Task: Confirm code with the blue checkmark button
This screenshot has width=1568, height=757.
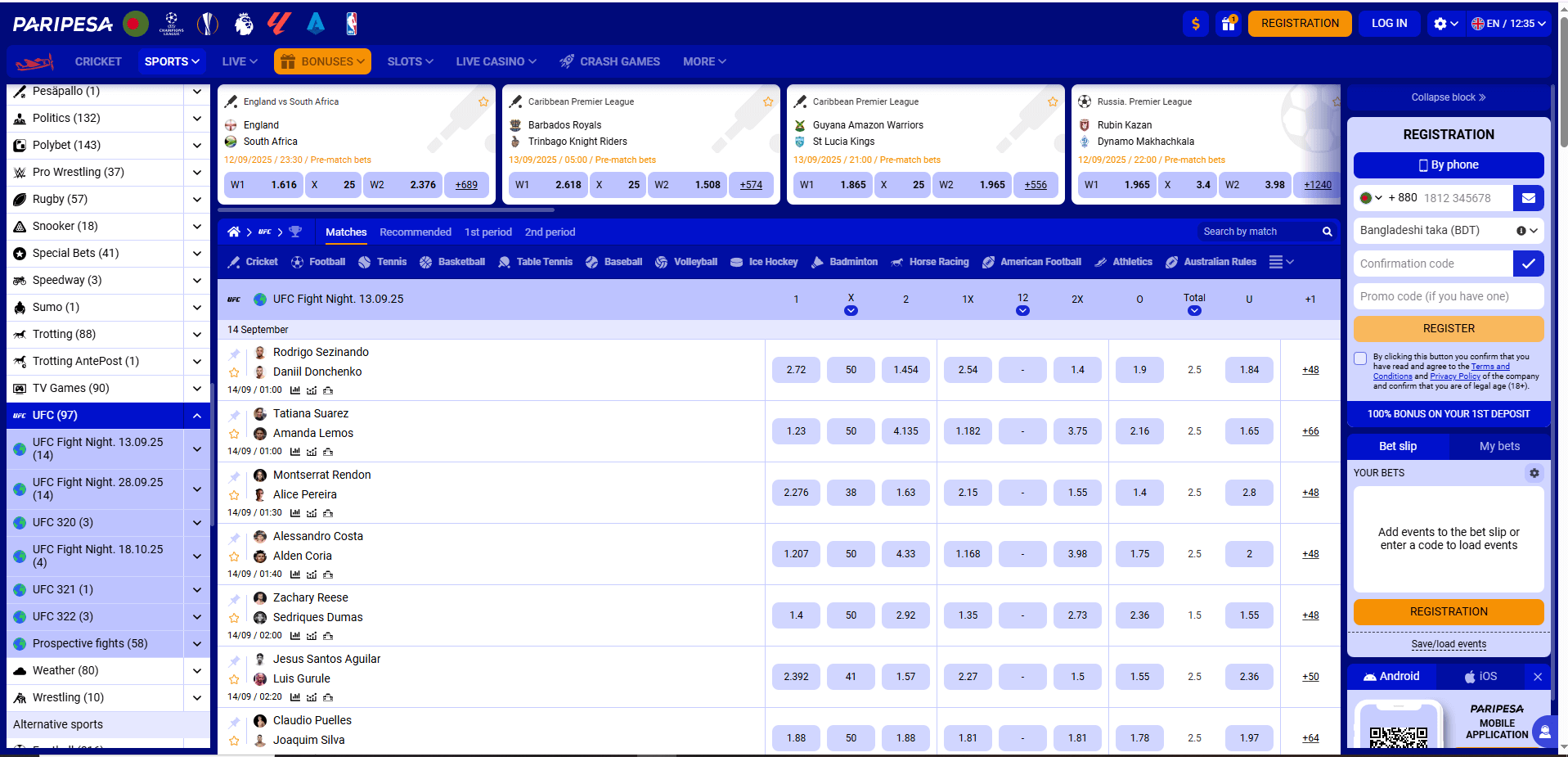Action: tap(1528, 264)
